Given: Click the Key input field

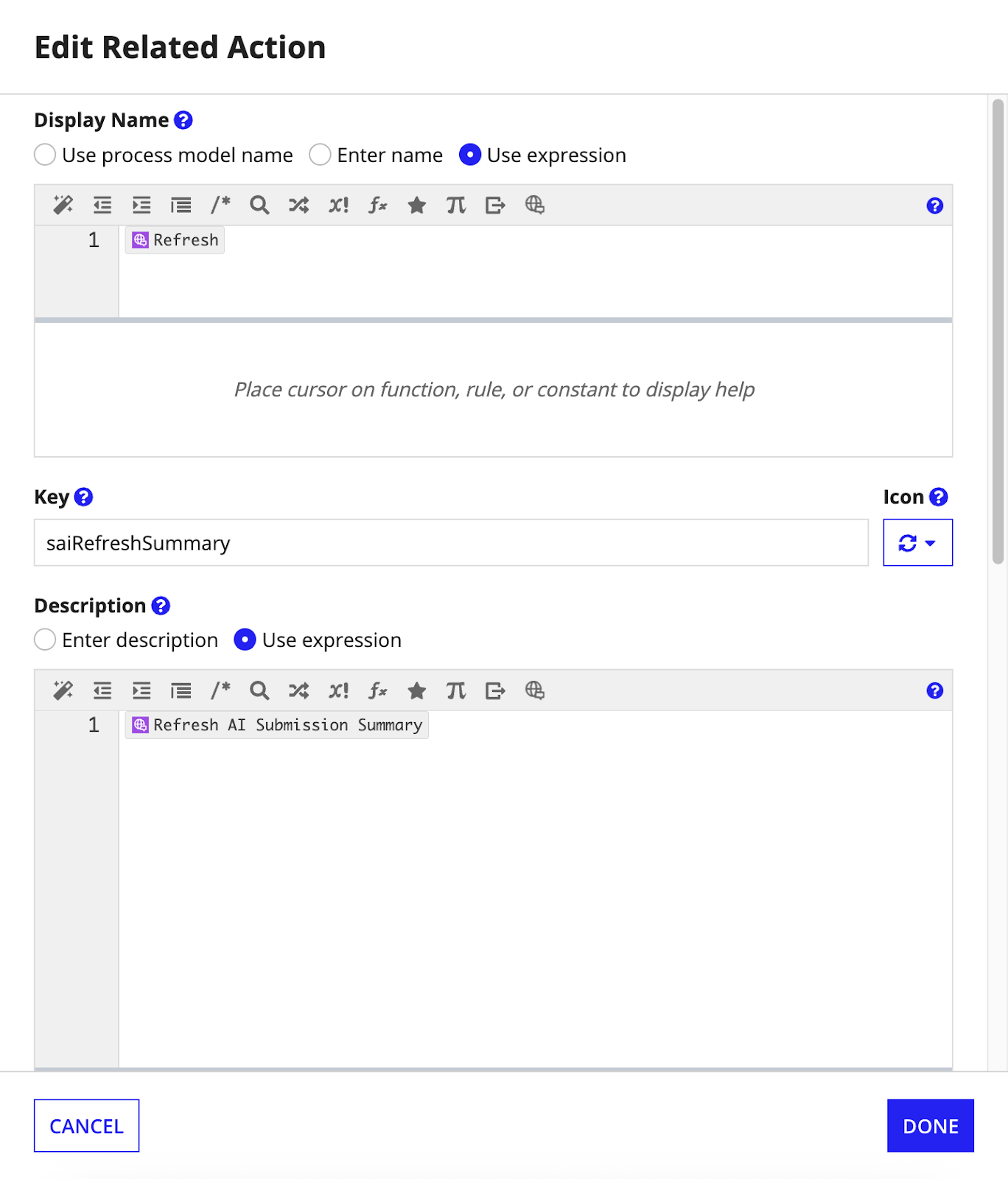Looking at the screenshot, I should (451, 542).
